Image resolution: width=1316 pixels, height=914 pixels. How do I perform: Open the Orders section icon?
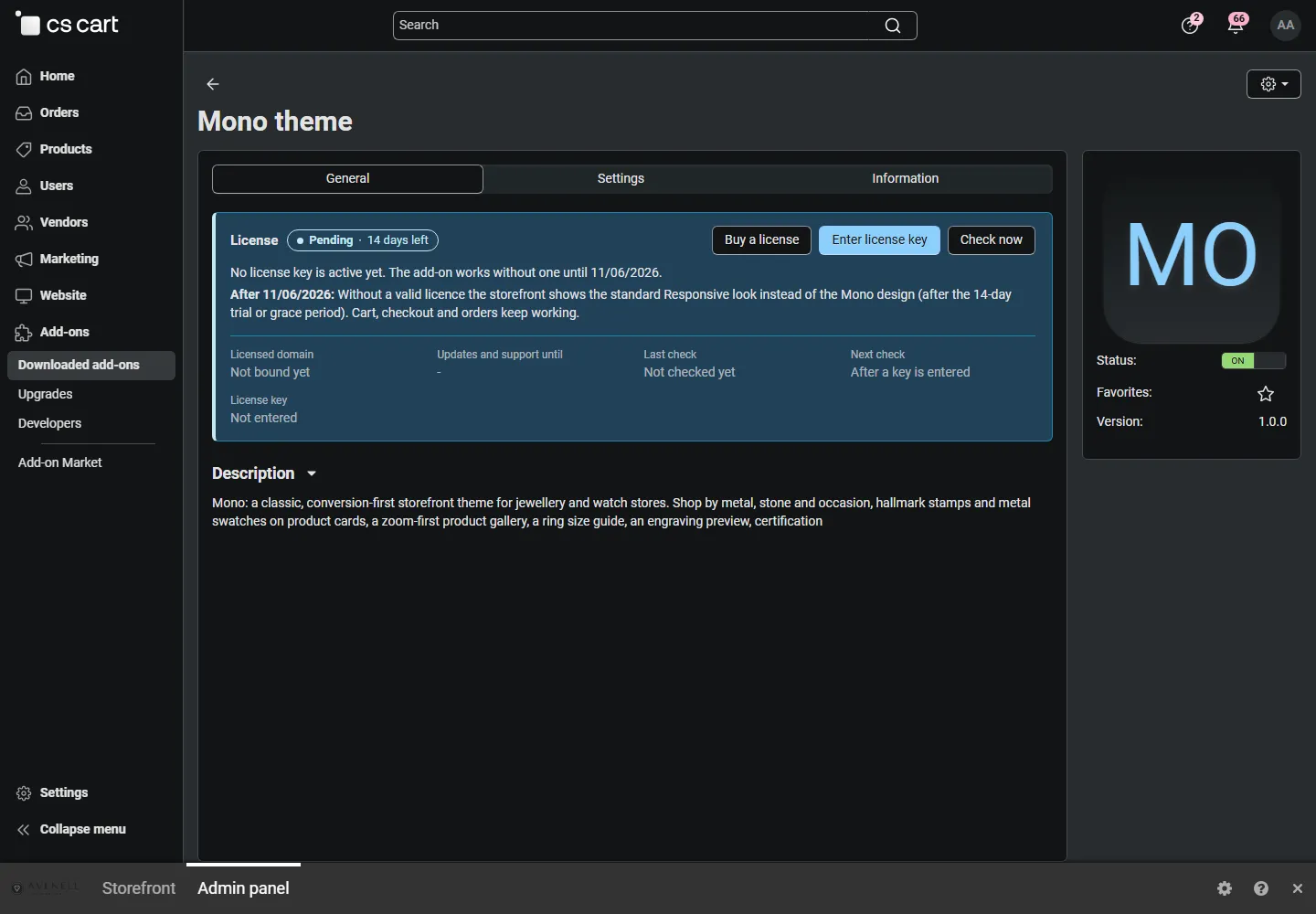(x=24, y=113)
